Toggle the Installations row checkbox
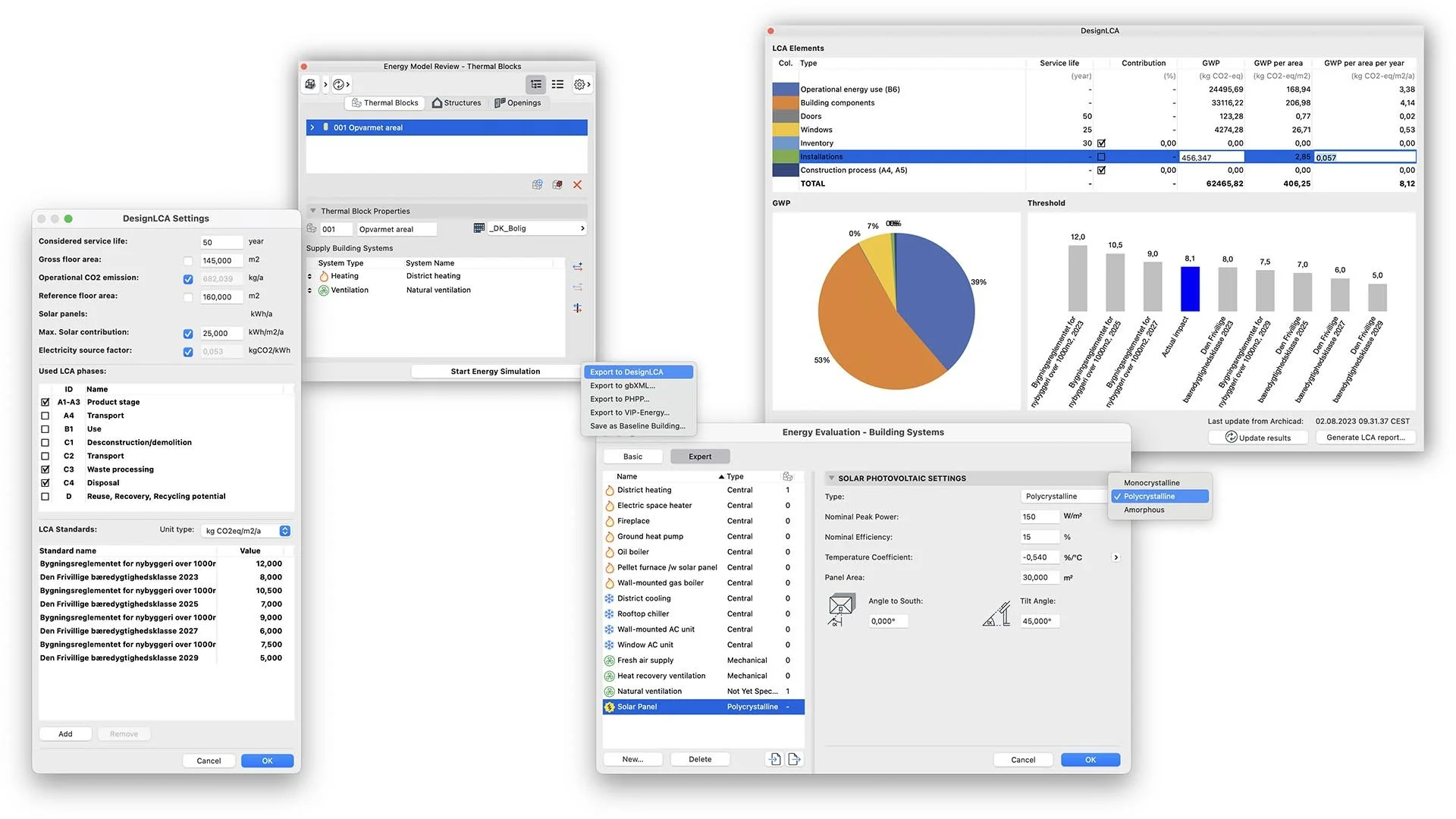Viewport: 1456px width, 819px height. [x=1101, y=157]
